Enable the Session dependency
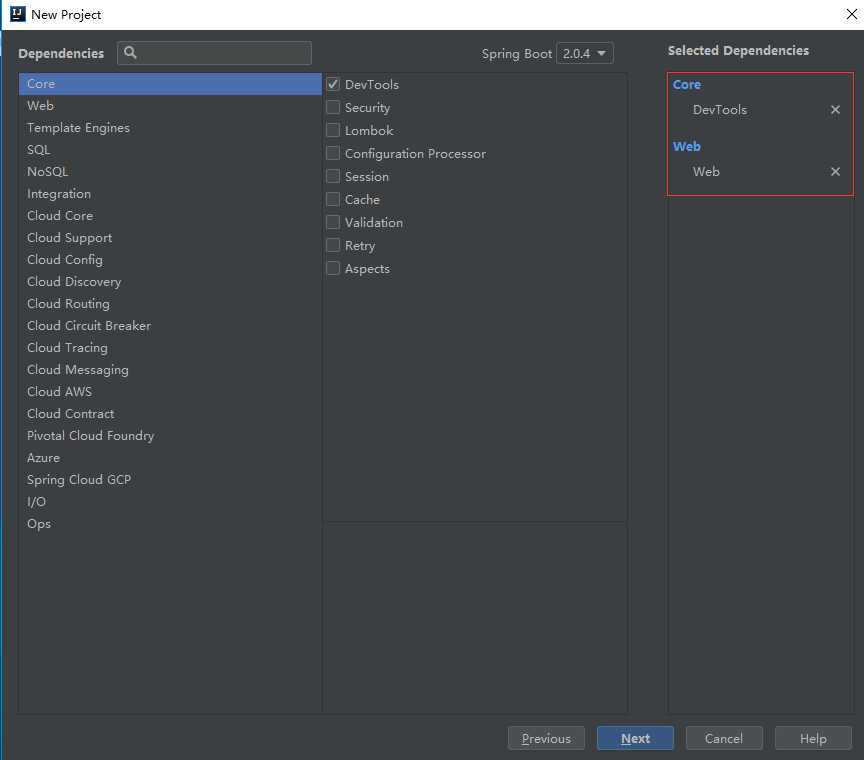Viewport: 864px width, 760px height. (333, 176)
